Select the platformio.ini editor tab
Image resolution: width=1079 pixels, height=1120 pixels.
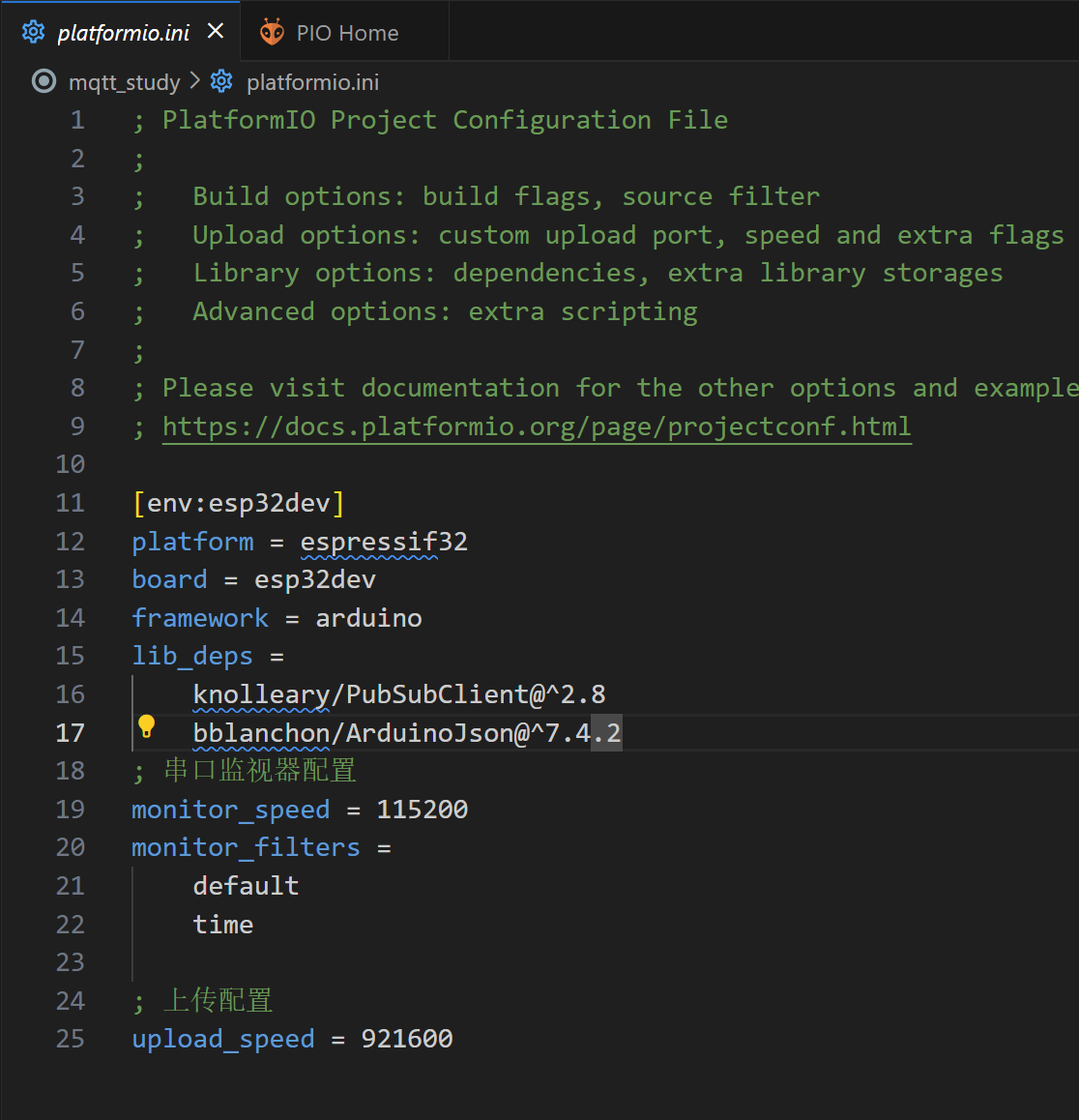[123, 33]
